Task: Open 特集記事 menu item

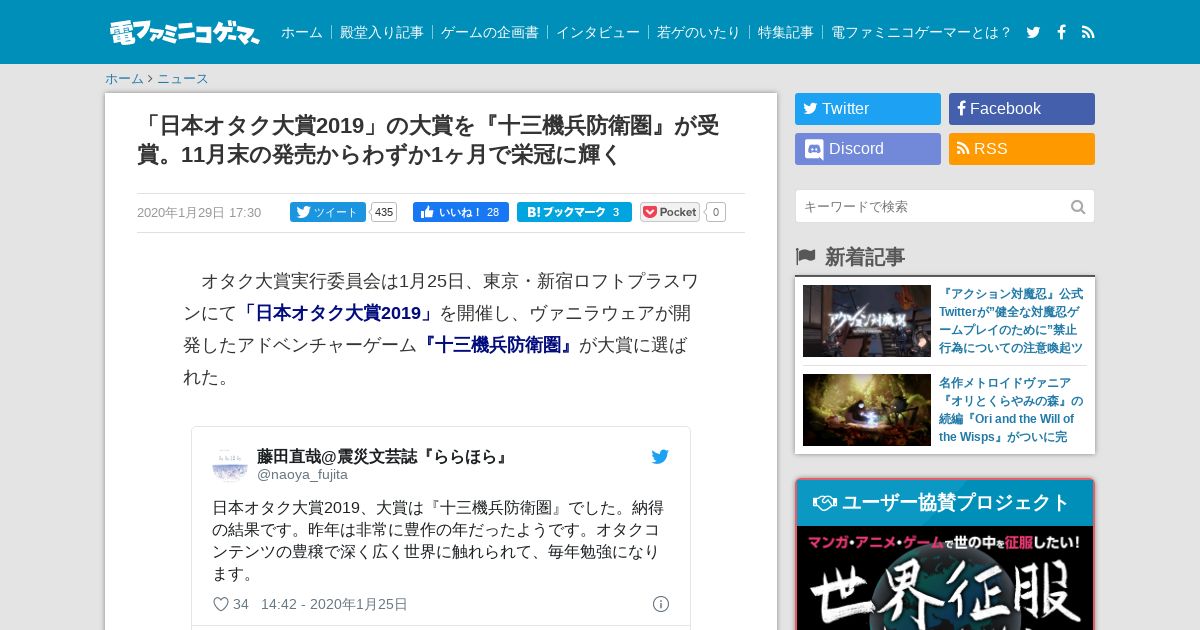Action: tap(786, 32)
